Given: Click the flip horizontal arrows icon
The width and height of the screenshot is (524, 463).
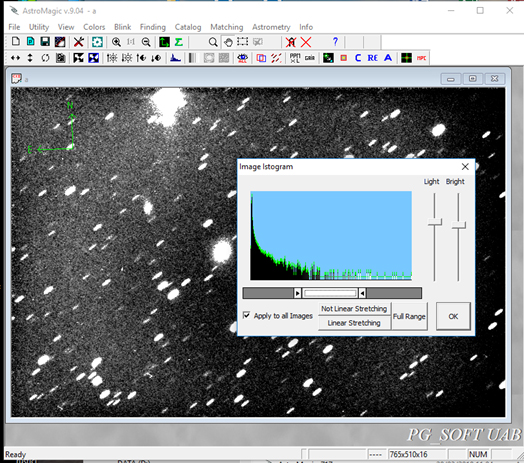Looking at the screenshot, I should (15, 58).
